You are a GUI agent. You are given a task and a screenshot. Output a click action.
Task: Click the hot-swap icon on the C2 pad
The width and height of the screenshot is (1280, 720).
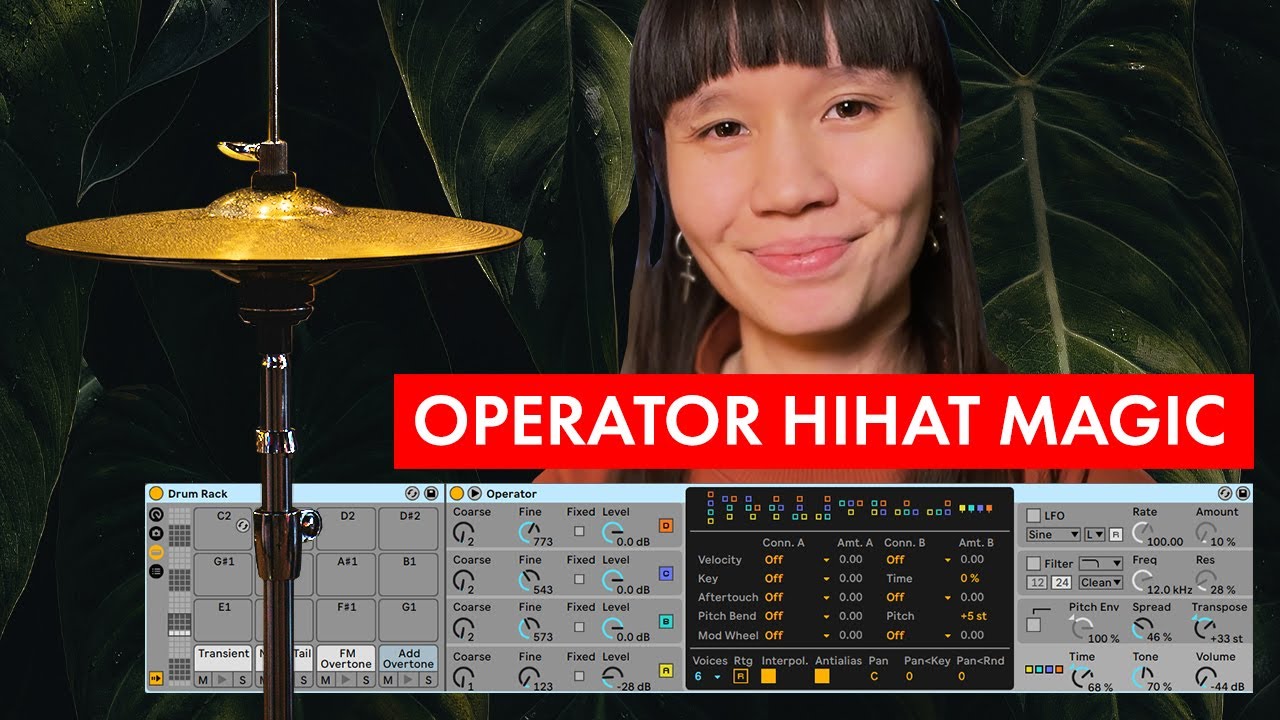click(242, 525)
